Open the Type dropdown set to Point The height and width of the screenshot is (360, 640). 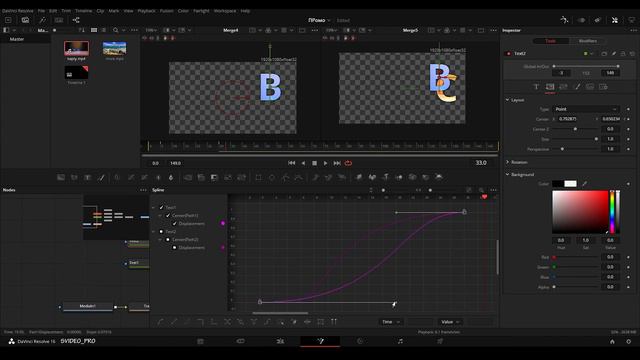click(x=586, y=109)
